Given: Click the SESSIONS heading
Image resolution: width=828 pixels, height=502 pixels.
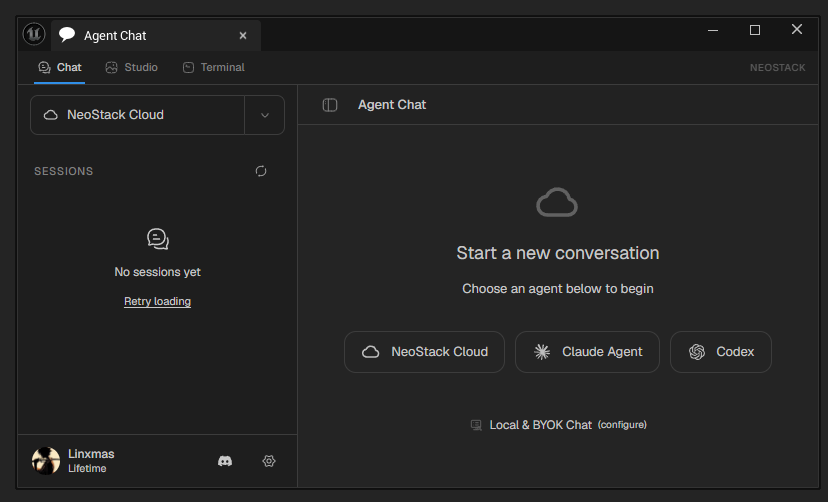Looking at the screenshot, I should [63, 171].
